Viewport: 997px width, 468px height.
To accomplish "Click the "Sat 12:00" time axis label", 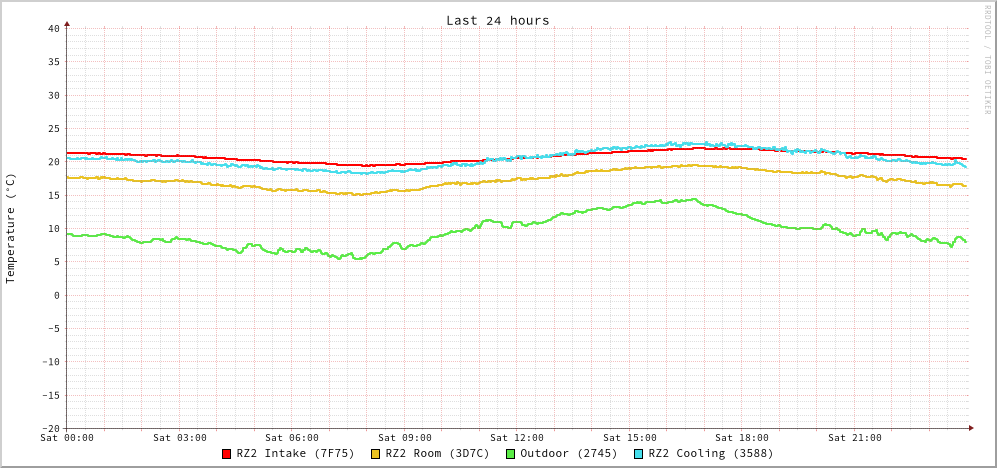I will click(x=517, y=437).
